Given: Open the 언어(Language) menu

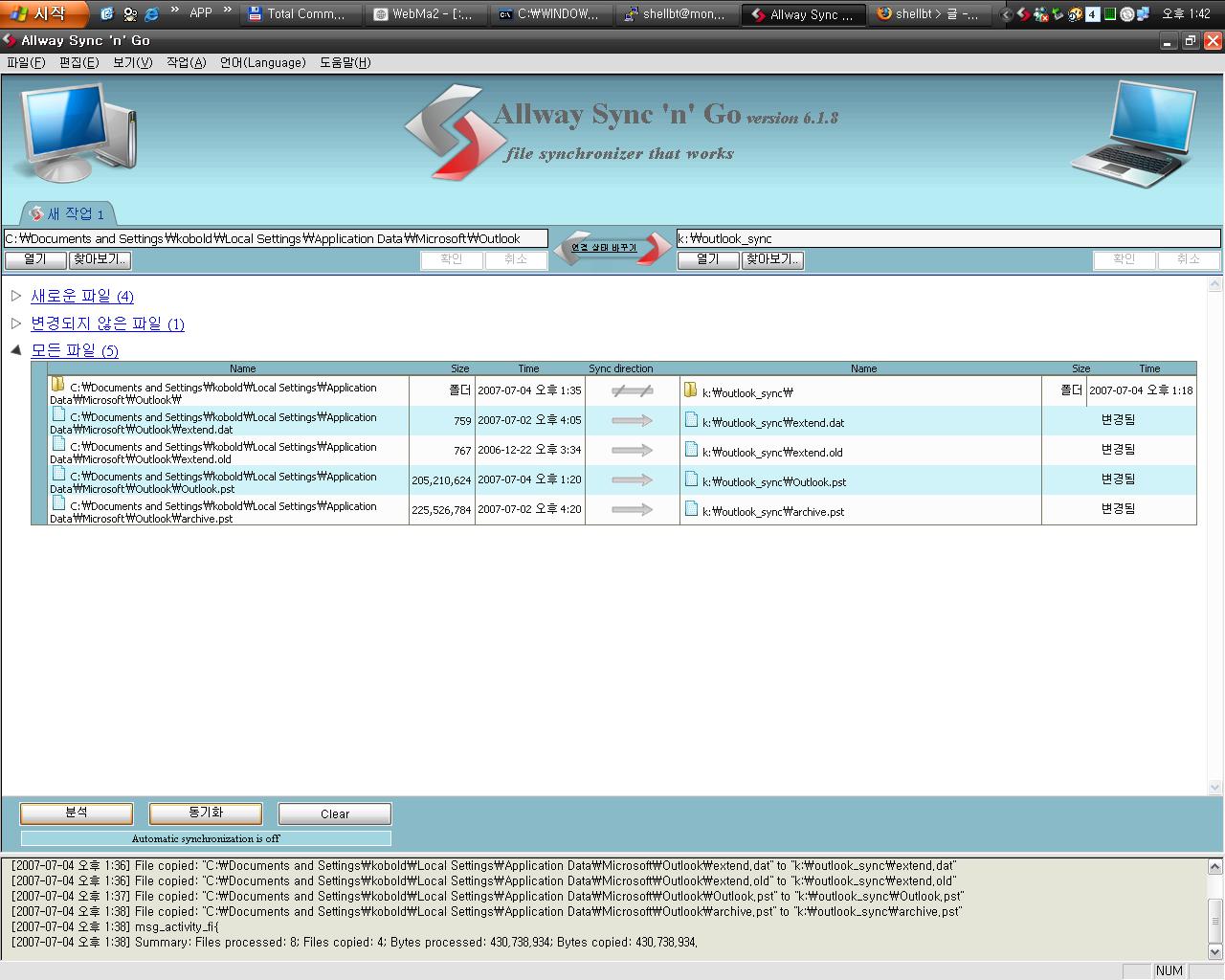Looking at the screenshot, I should pos(262,62).
